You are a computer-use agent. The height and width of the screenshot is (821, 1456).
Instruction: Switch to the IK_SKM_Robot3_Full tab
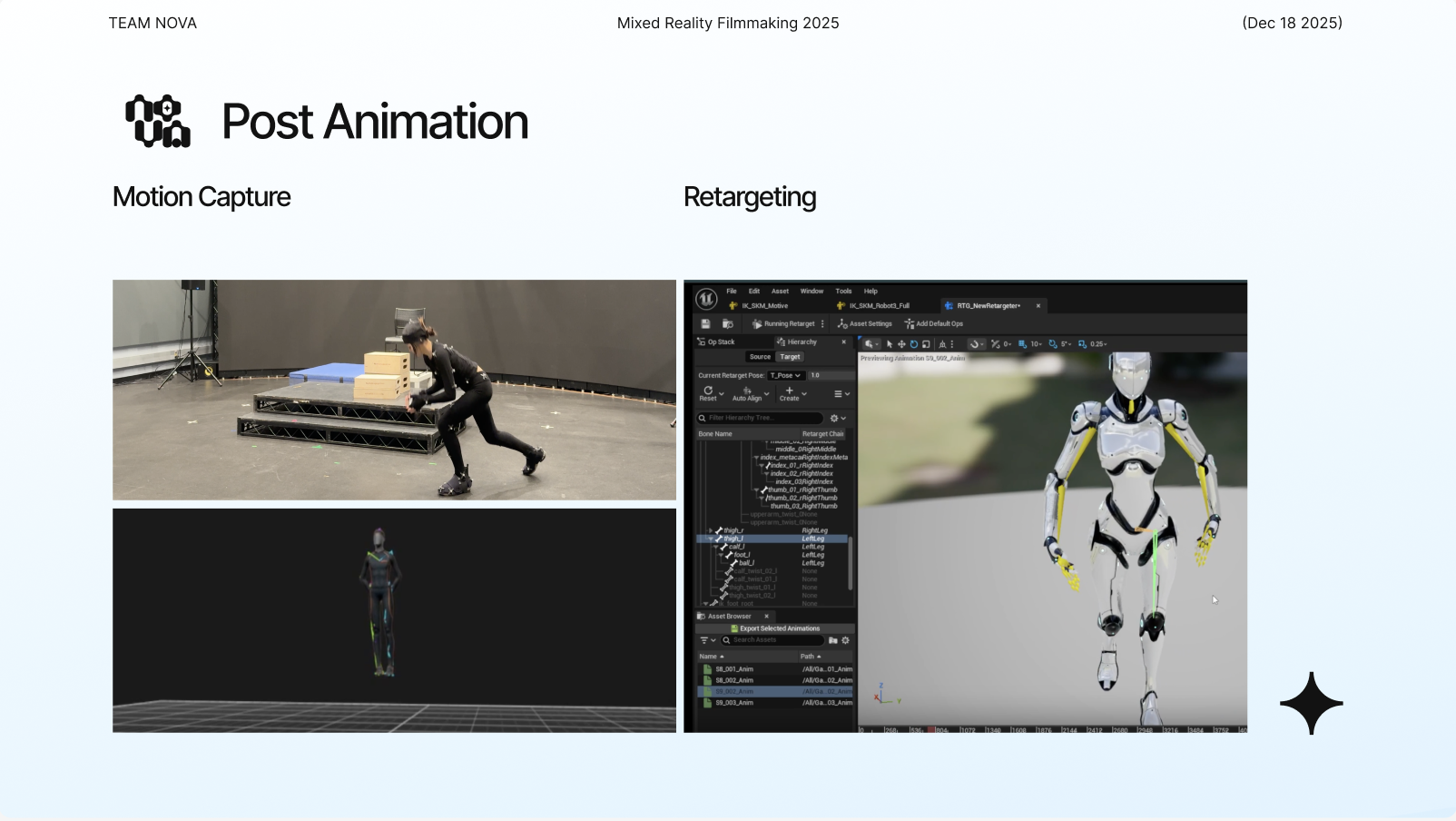tap(878, 306)
